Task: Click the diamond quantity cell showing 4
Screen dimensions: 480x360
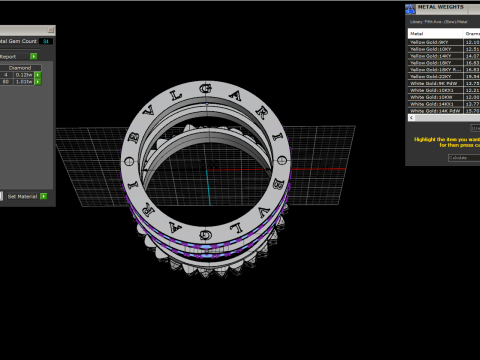Action: tap(6, 75)
